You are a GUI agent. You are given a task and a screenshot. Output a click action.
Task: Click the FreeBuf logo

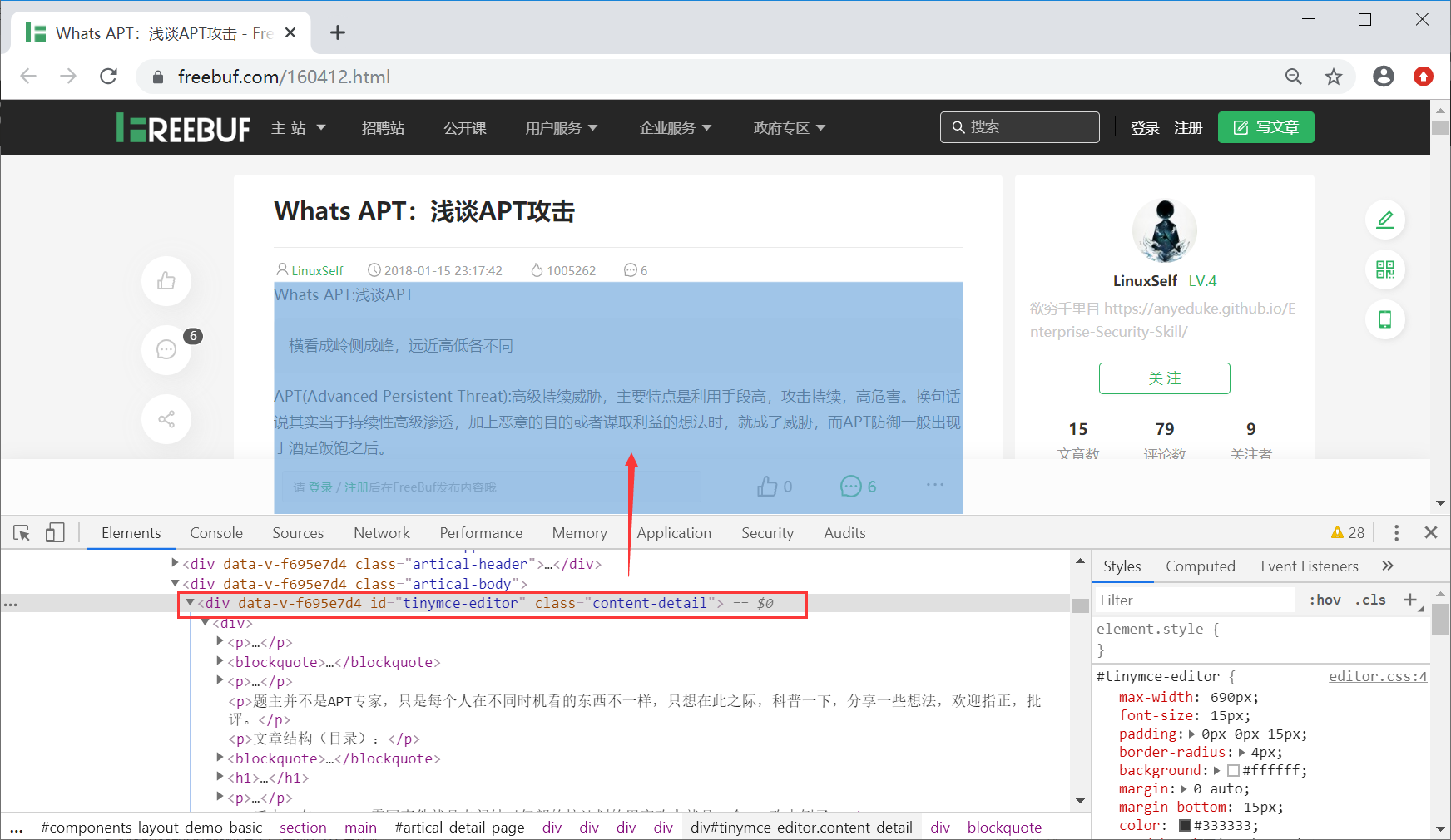(183, 128)
